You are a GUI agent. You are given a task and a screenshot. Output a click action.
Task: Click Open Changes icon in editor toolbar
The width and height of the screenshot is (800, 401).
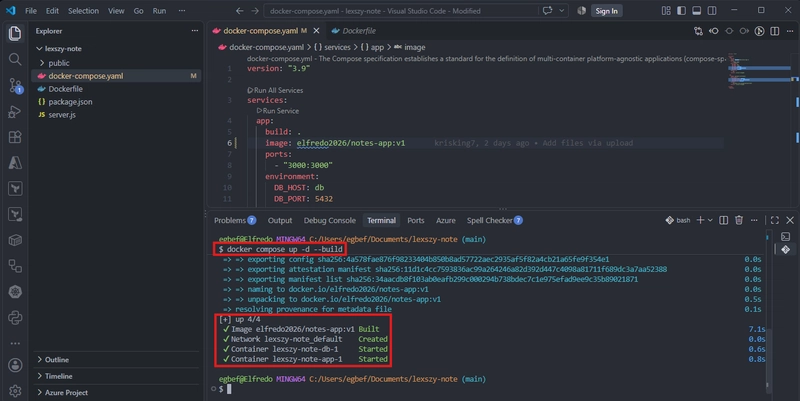[x=698, y=31]
